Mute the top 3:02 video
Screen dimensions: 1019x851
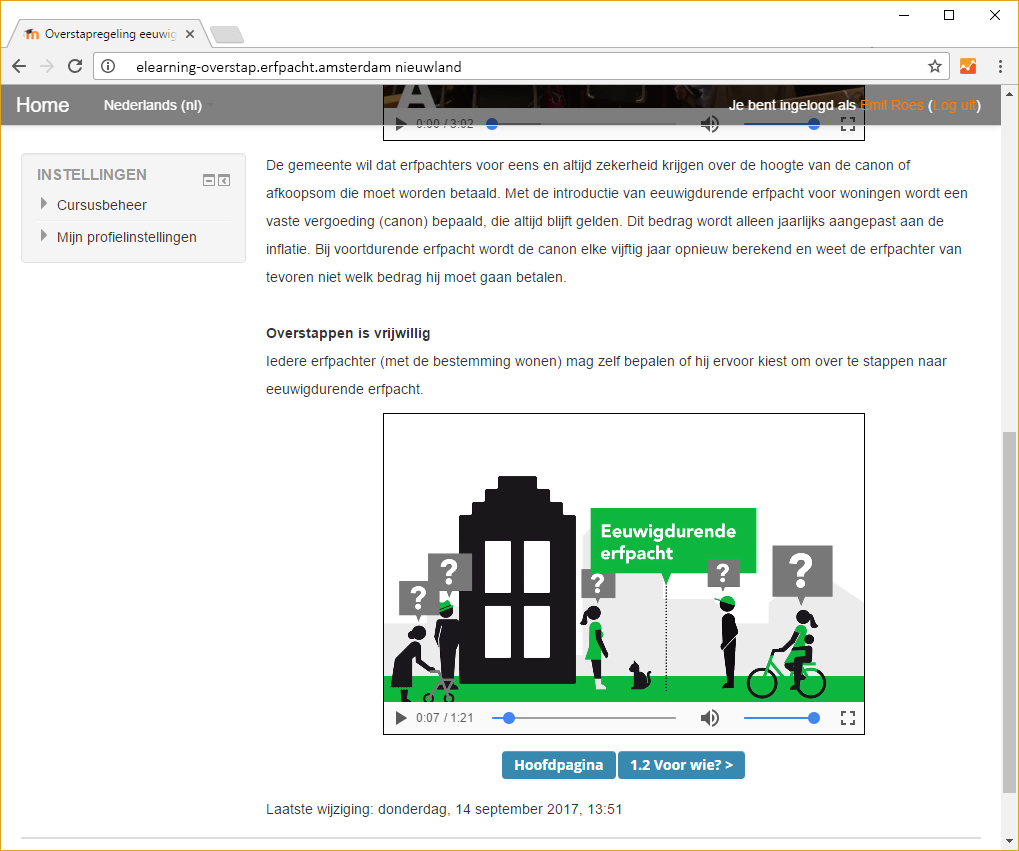click(x=710, y=124)
